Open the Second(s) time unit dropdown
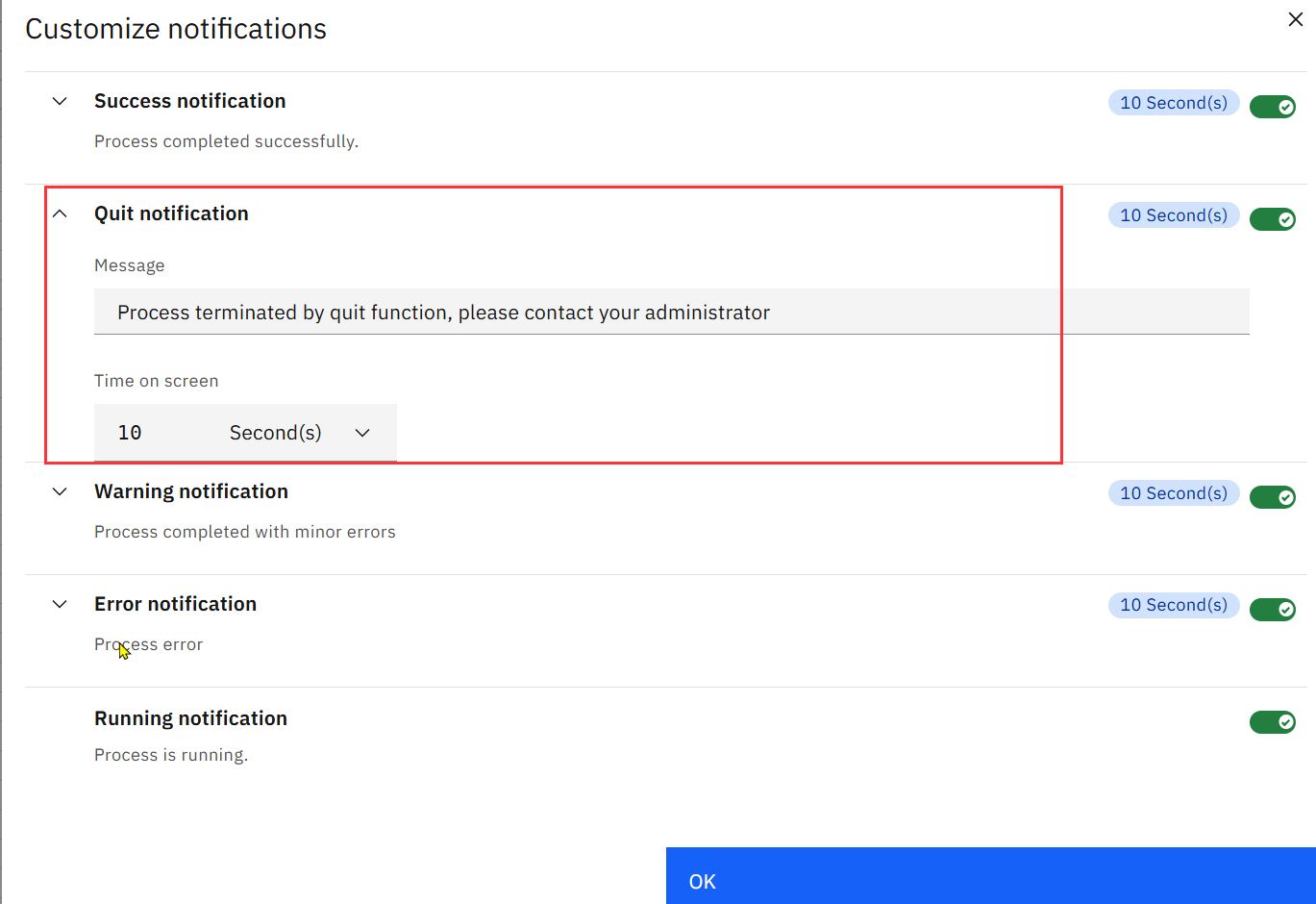The image size is (1316, 904). click(300, 433)
